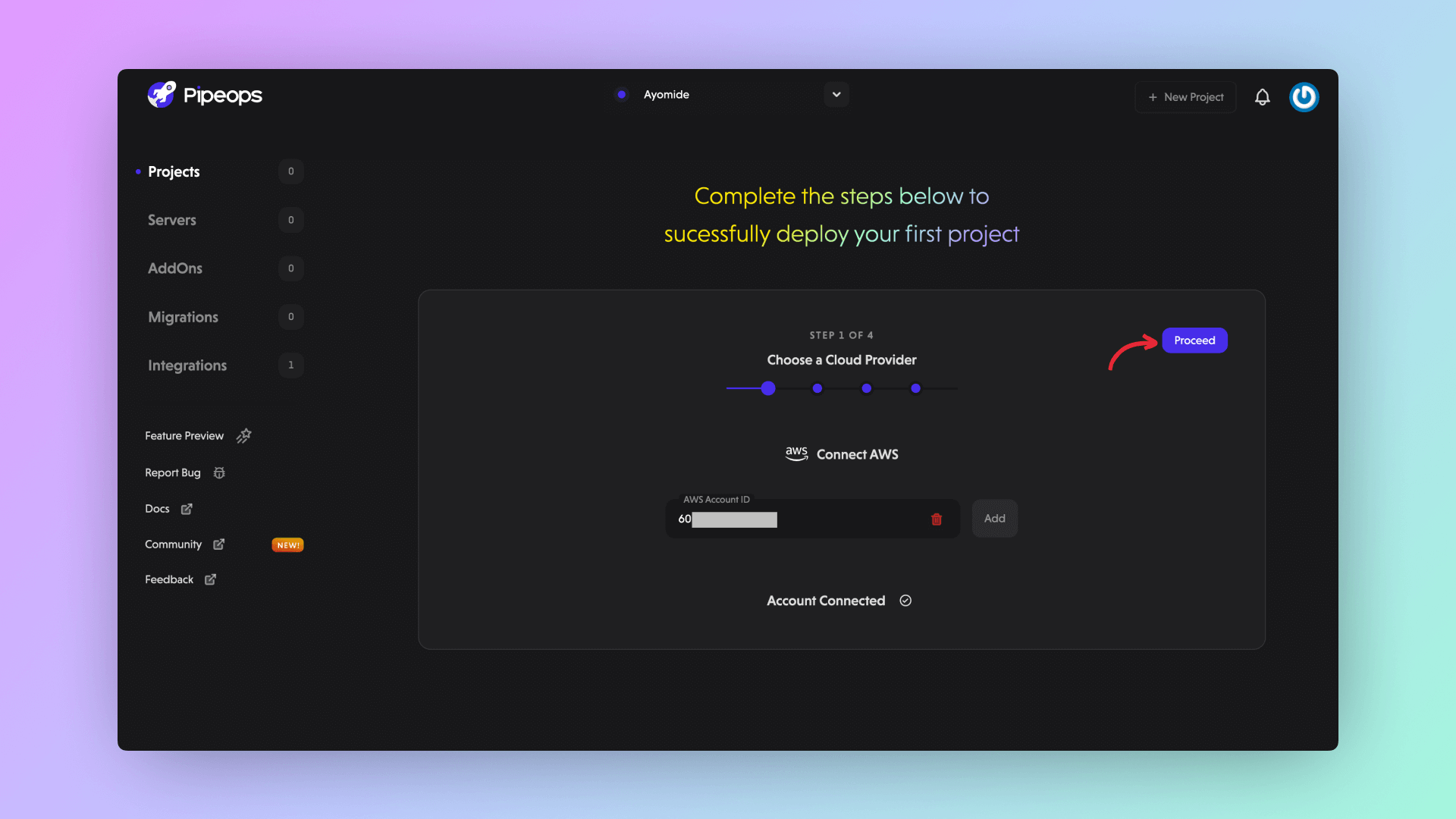Click the NEW Community badge link
1456x819 pixels.
click(x=289, y=545)
